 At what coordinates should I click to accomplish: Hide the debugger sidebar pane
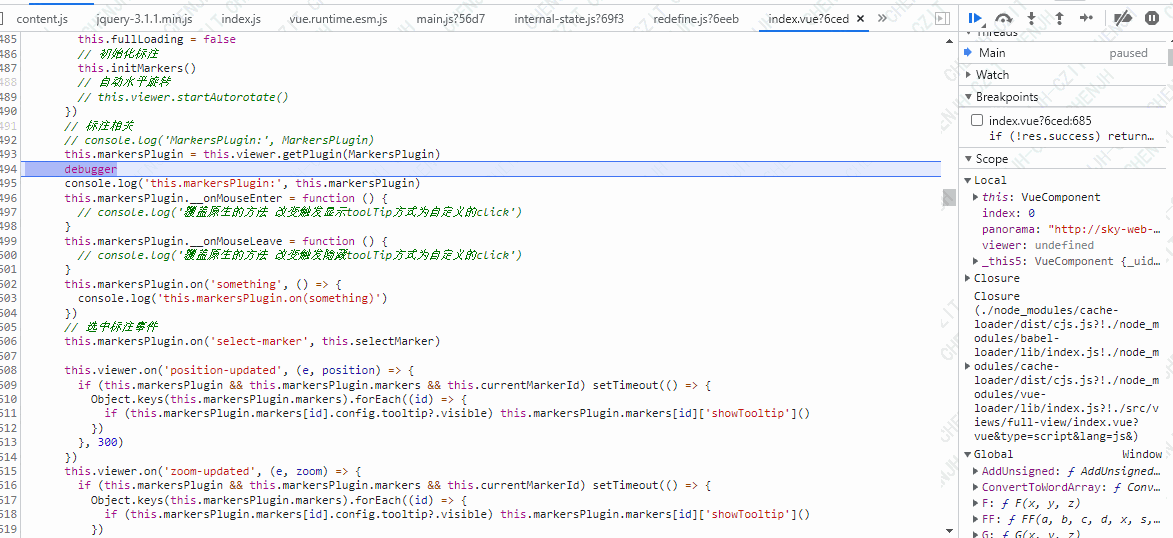pyautogui.click(x=943, y=18)
